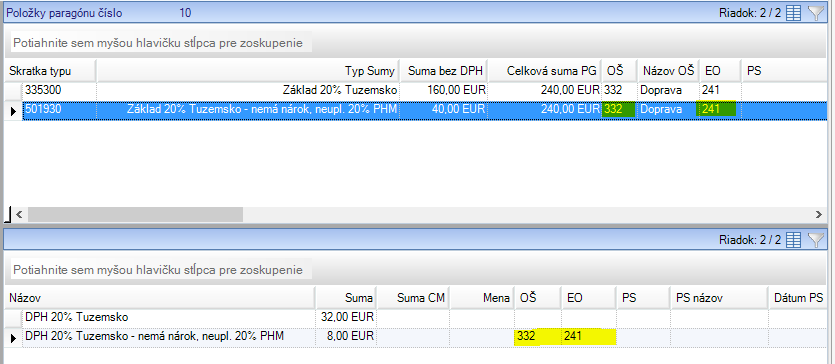Click Názov column header in lower table
Screen dimensions: 835x364
coord(160,298)
